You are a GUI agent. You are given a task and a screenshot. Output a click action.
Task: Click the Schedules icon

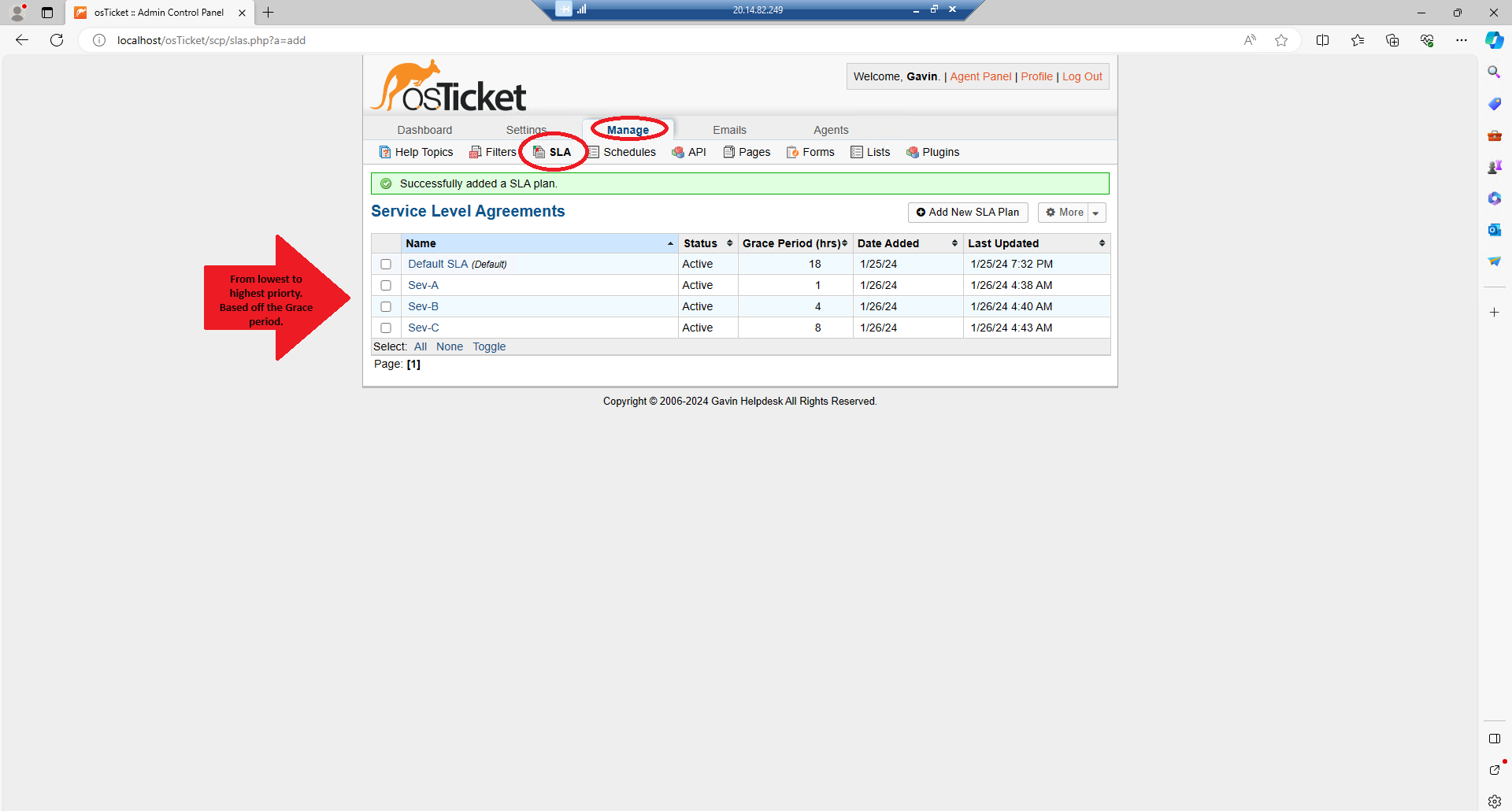point(591,152)
